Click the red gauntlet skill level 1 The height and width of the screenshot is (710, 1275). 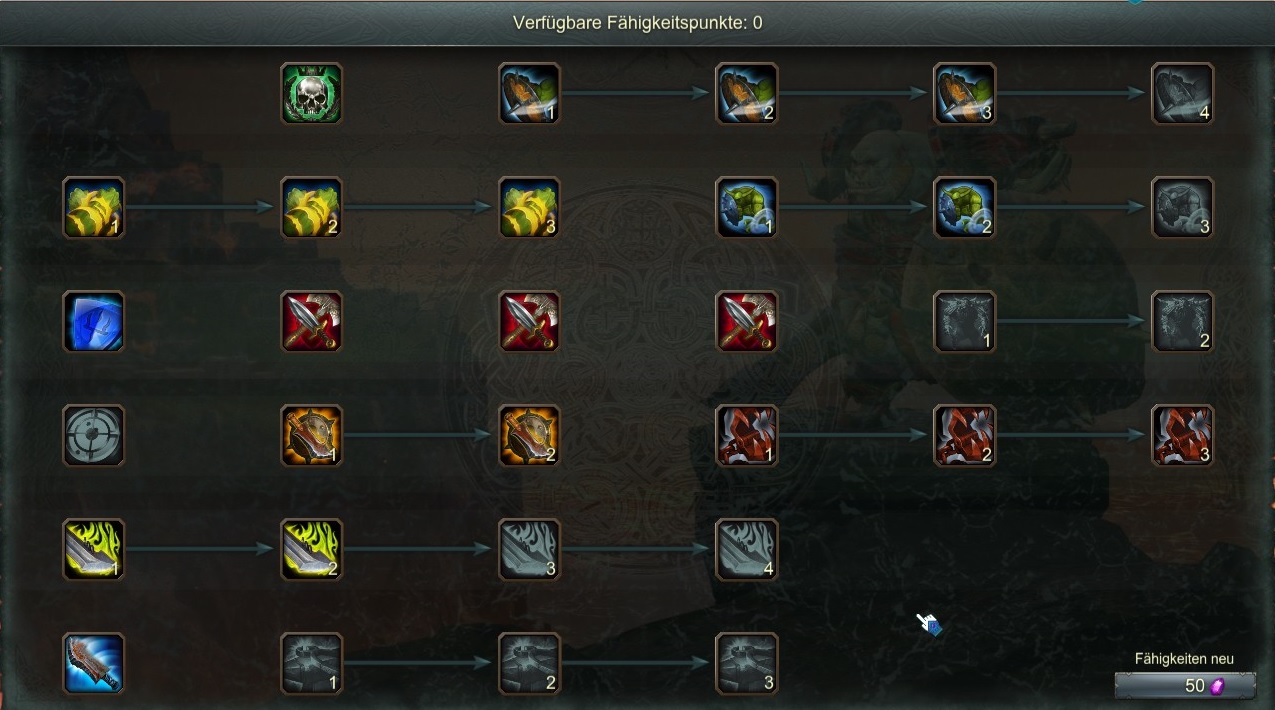(x=747, y=435)
